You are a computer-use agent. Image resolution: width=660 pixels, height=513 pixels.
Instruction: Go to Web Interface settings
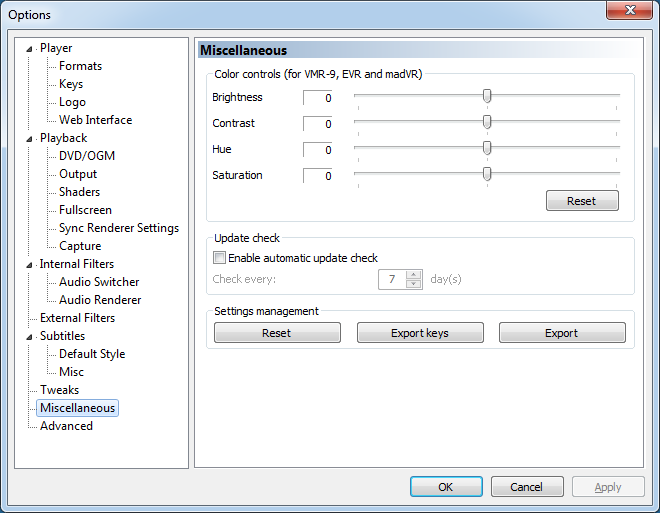(x=96, y=120)
